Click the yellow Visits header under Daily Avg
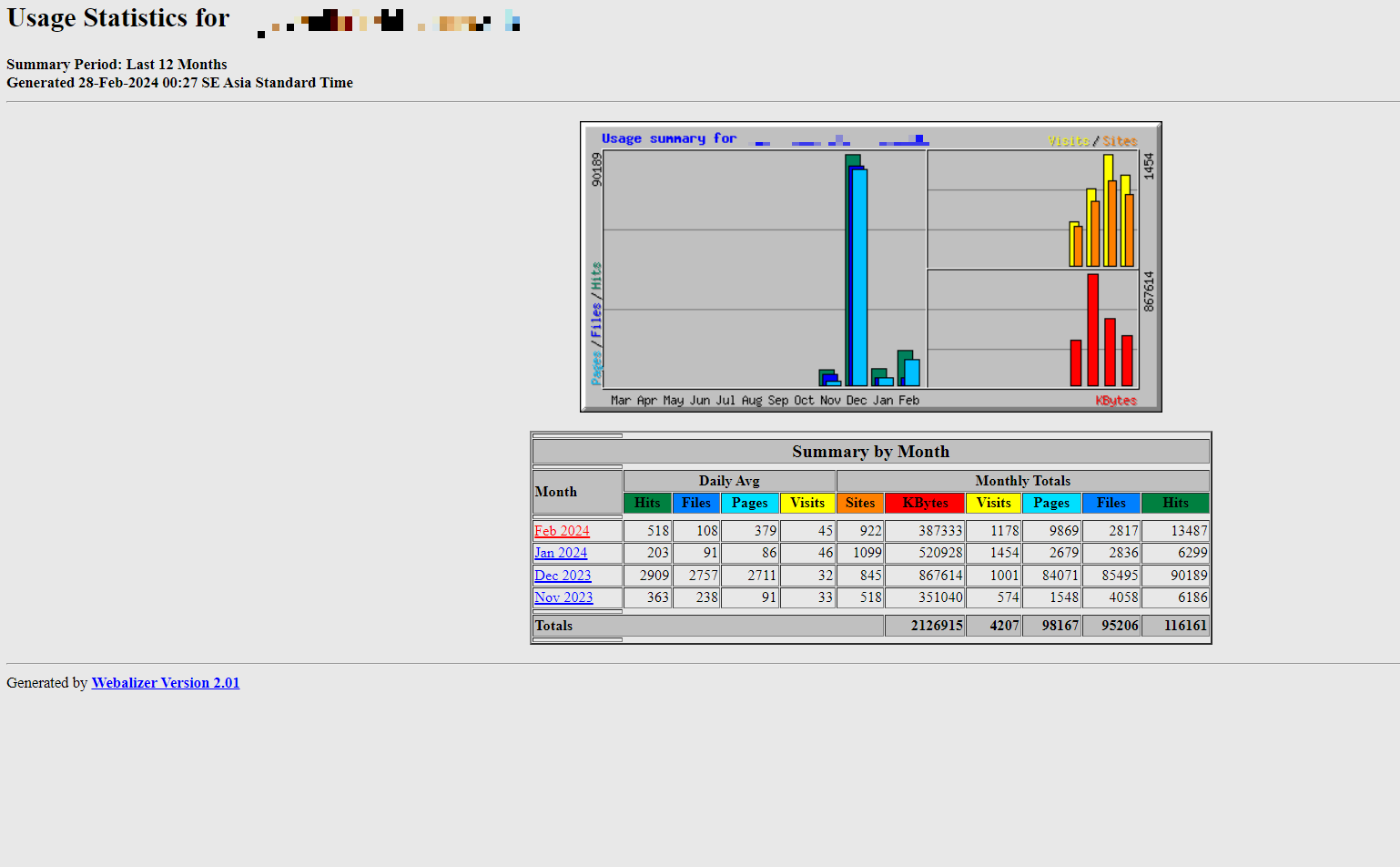This screenshot has height=867, width=1400. (x=807, y=503)
